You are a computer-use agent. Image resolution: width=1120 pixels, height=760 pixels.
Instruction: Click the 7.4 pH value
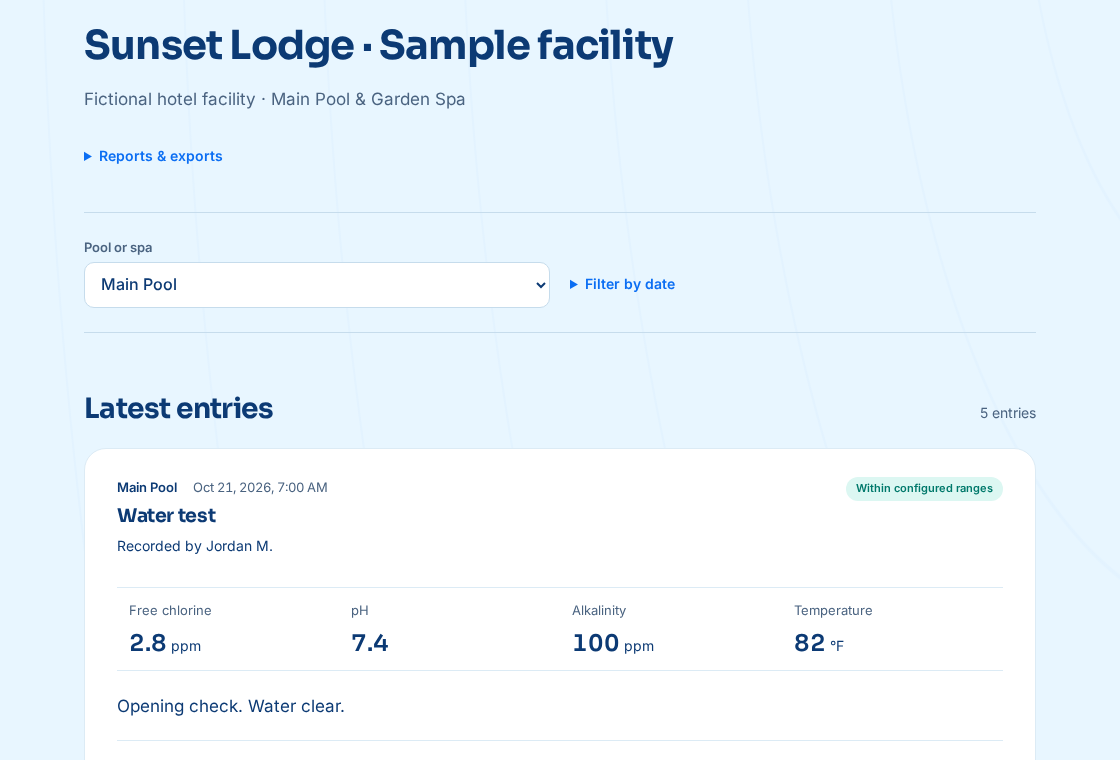370,644
